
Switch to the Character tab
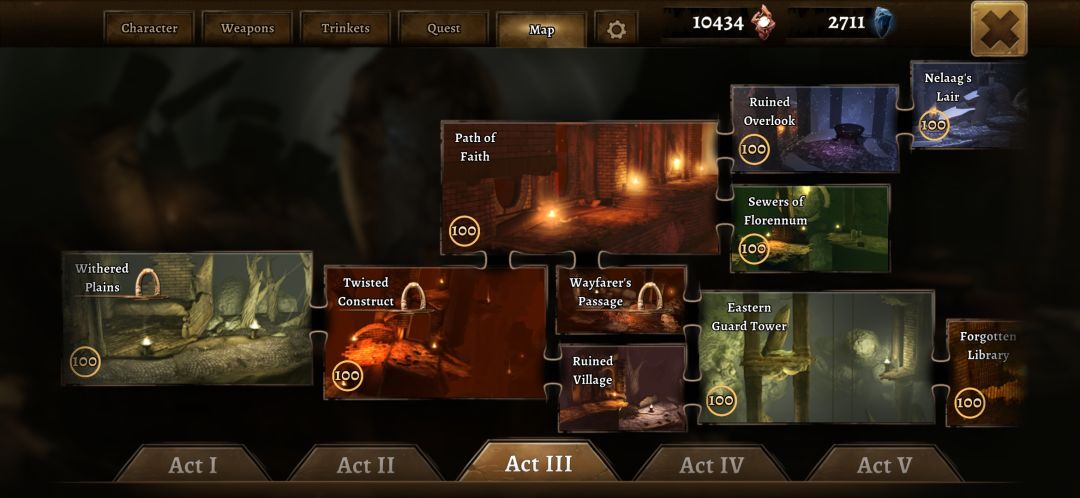[149, 28]
